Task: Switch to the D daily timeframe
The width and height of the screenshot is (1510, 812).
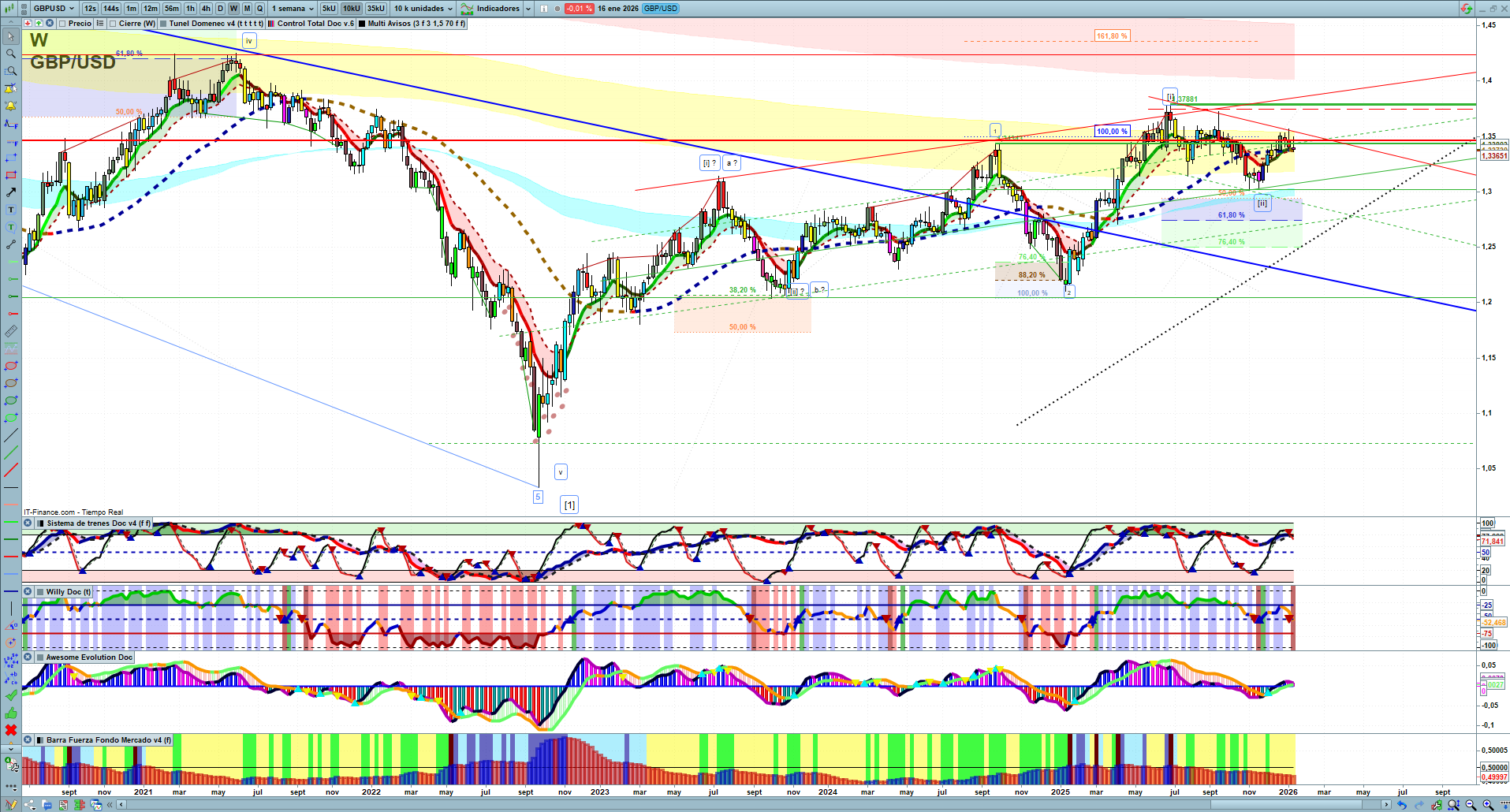Action: [220, 9]
